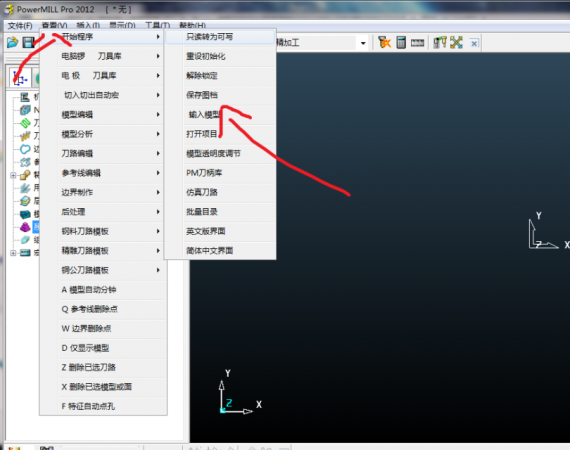Select the NC programs icon in the explorer tree

tap(25, 110)
